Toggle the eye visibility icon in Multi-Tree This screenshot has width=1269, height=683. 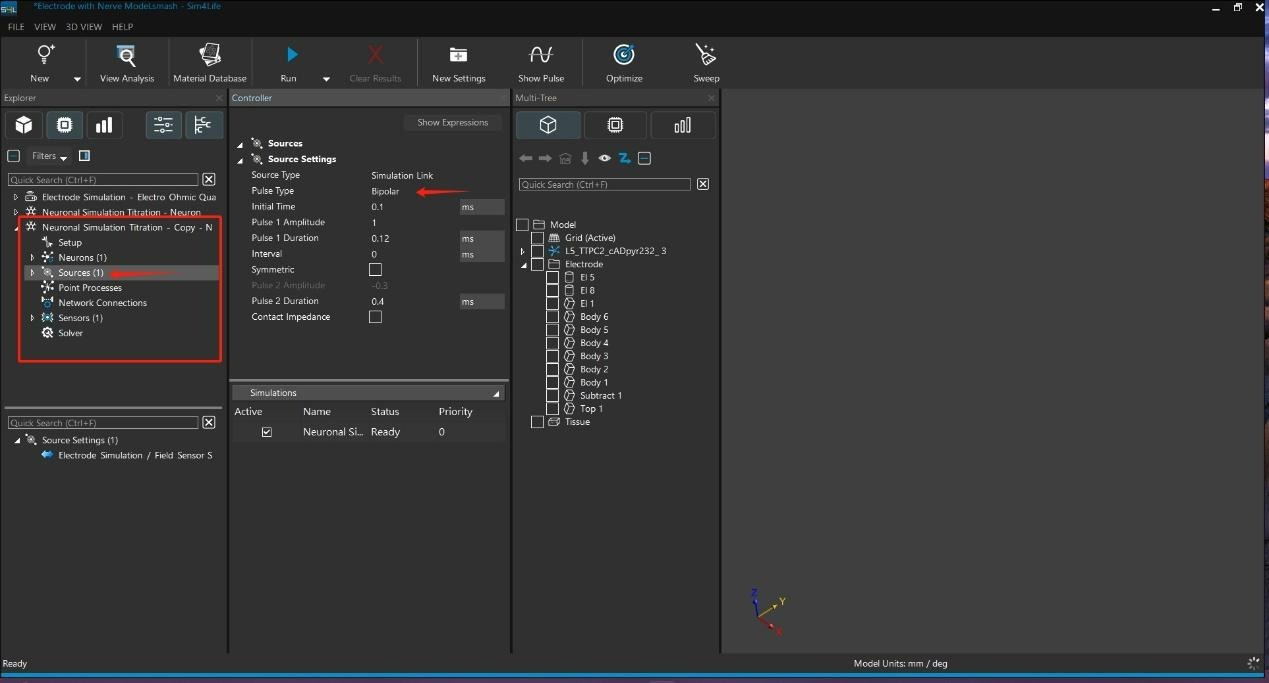pos(605,158)
